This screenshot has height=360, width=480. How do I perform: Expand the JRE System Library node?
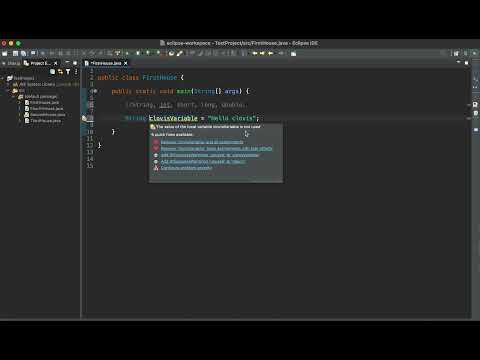[x=9, y=84]
